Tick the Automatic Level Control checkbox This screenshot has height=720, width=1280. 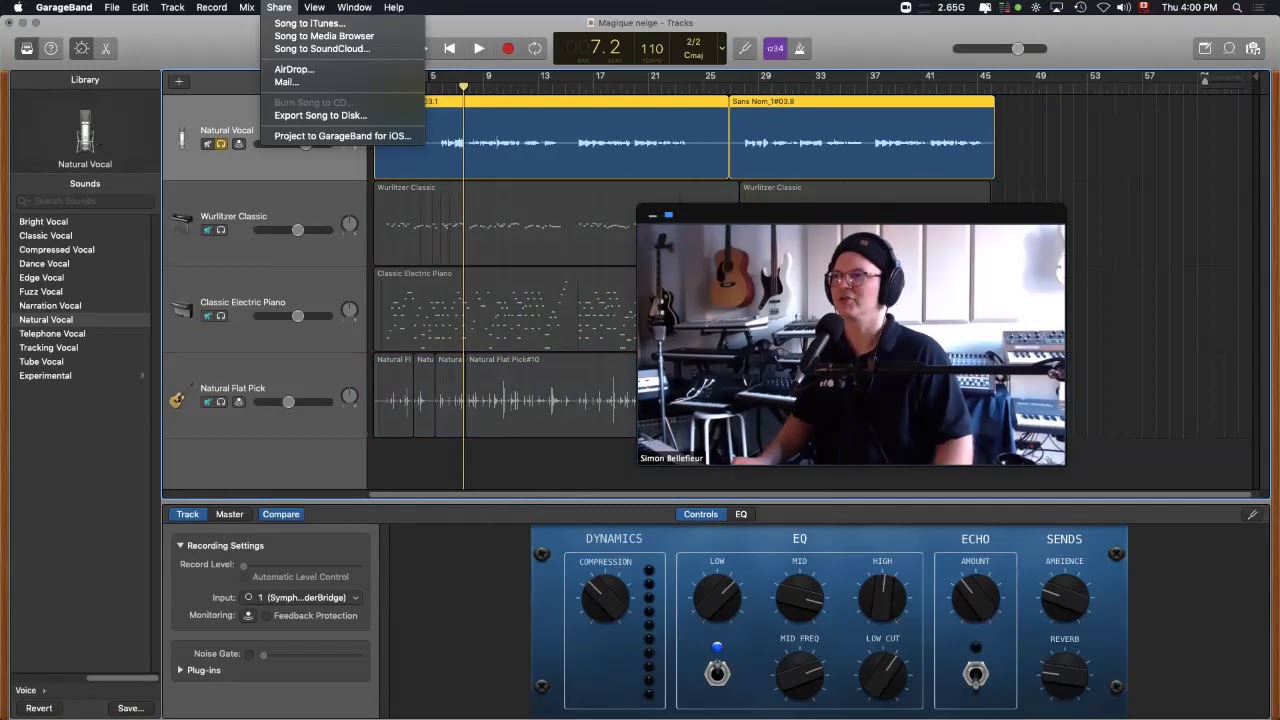(x=245, y=577)
